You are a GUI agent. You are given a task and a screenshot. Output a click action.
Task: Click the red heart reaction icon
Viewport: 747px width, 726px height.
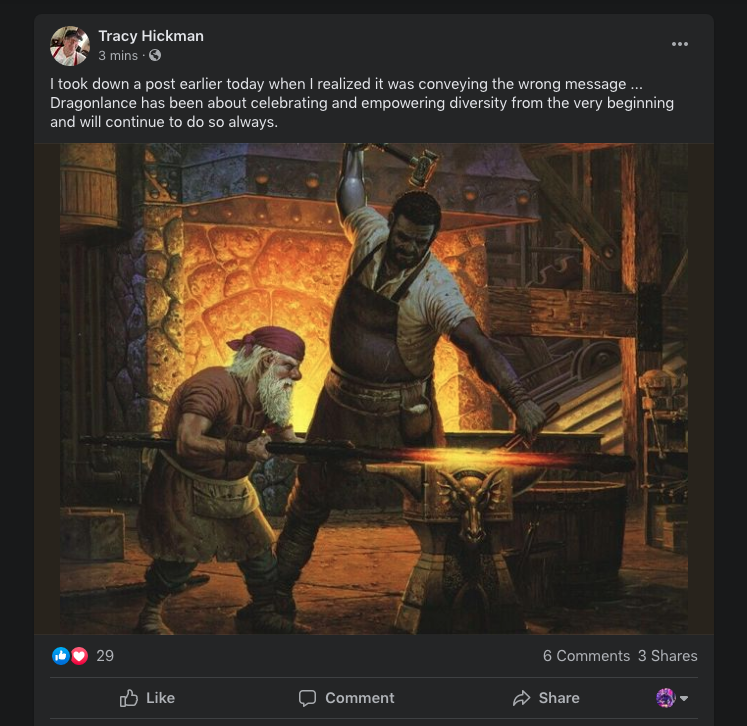(x=79, y=656)
